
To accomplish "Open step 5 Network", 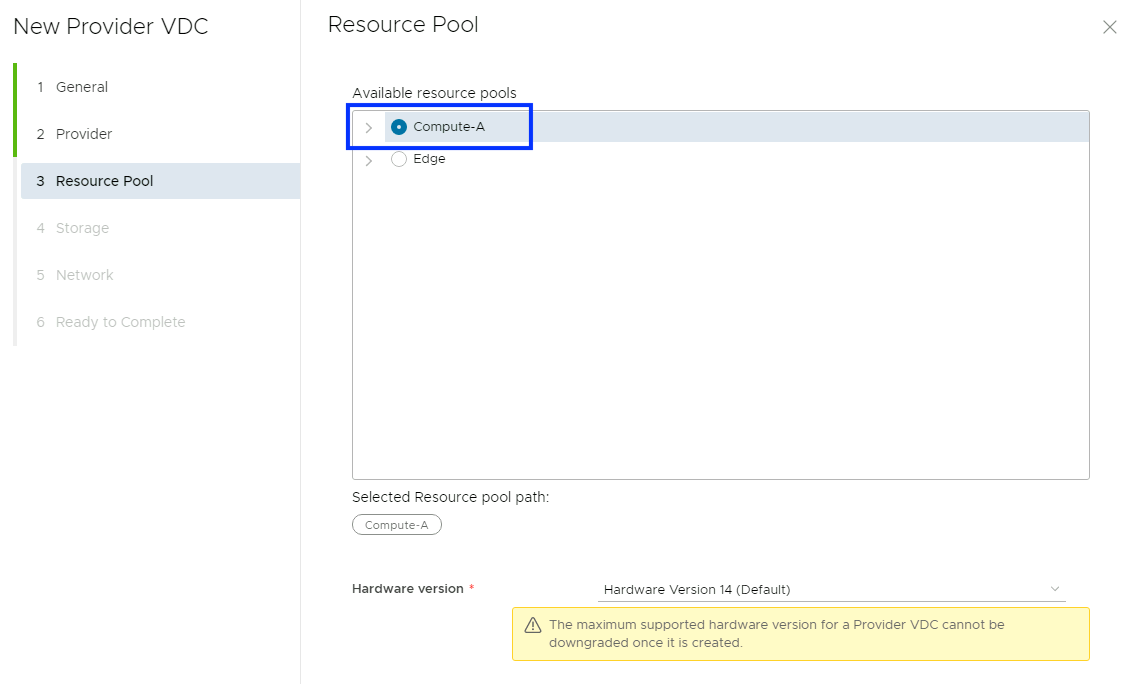I will [84, 275].
